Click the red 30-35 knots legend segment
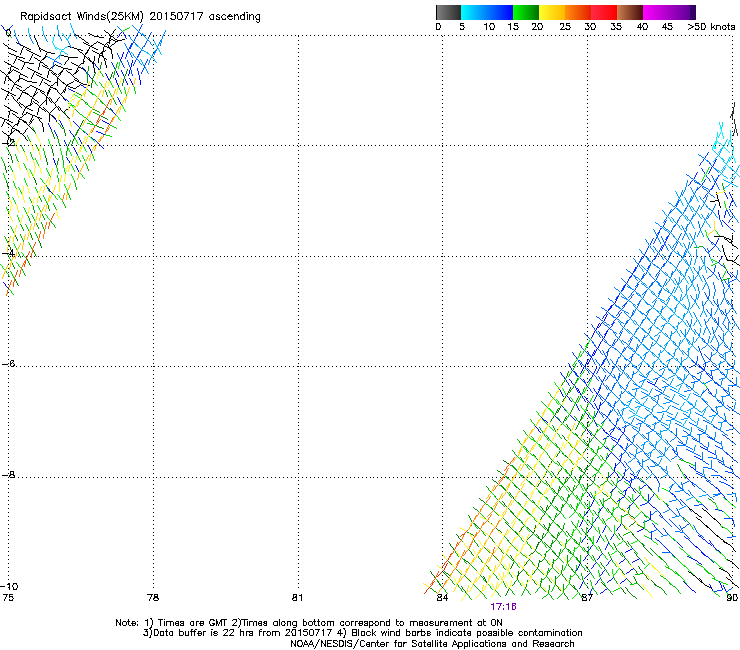740x650 pixels. click(x=604, y=12)
